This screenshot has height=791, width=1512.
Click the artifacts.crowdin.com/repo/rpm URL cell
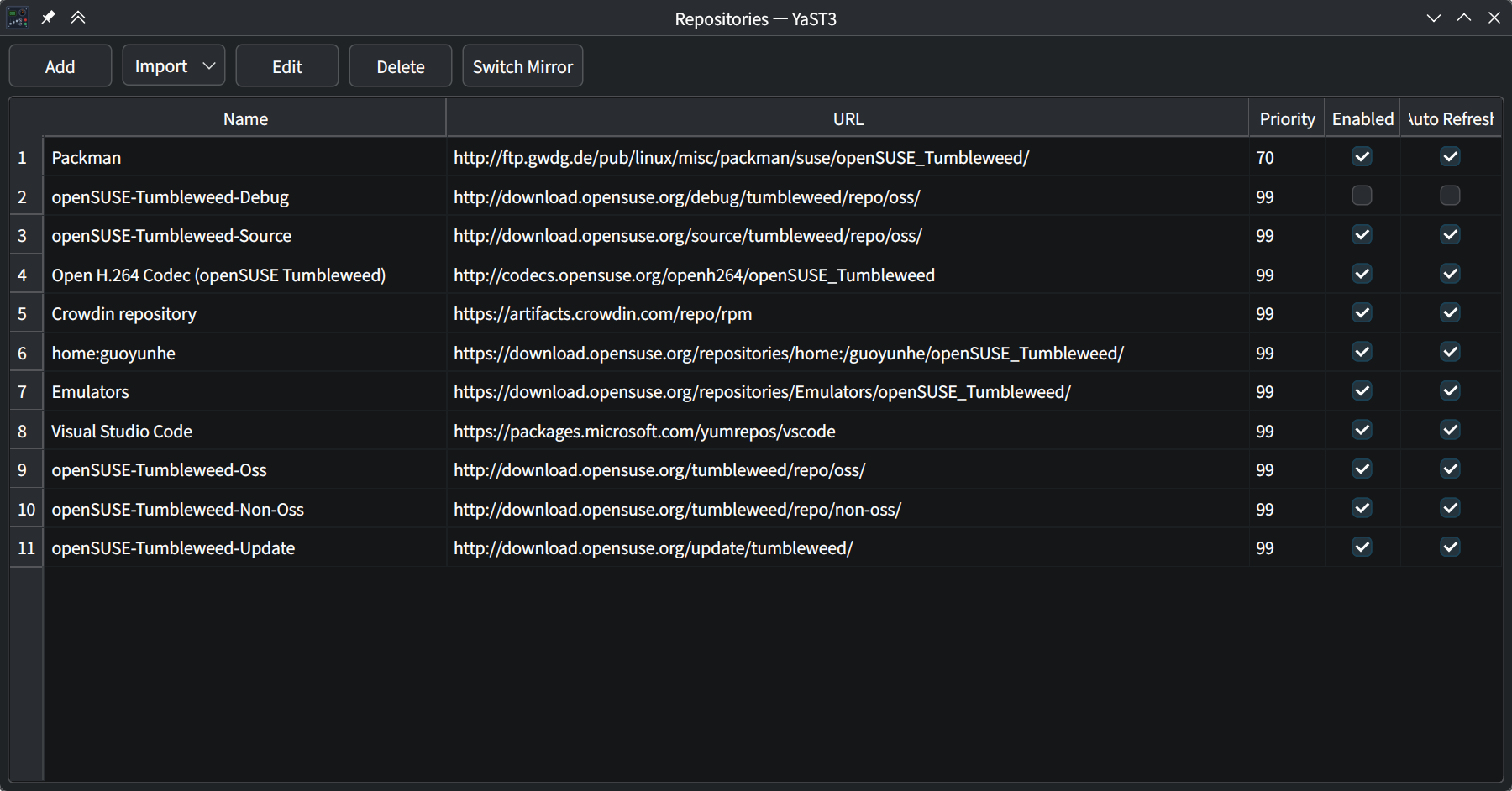(x=848, y=314)
